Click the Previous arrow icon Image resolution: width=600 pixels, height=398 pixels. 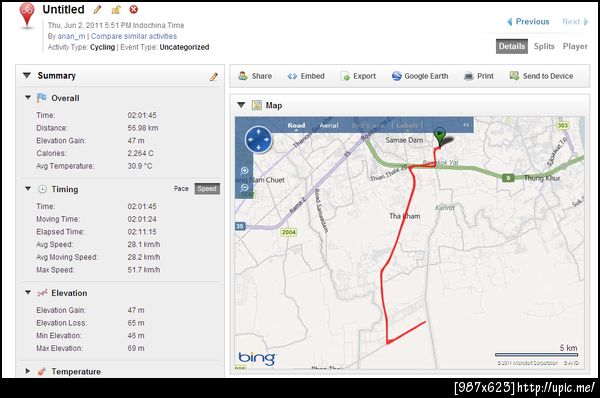[510, 22]
